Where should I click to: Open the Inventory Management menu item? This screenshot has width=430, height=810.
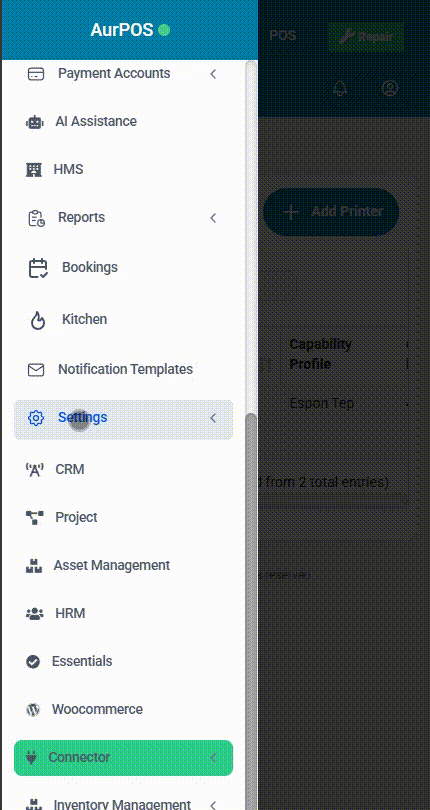point(124,803)
